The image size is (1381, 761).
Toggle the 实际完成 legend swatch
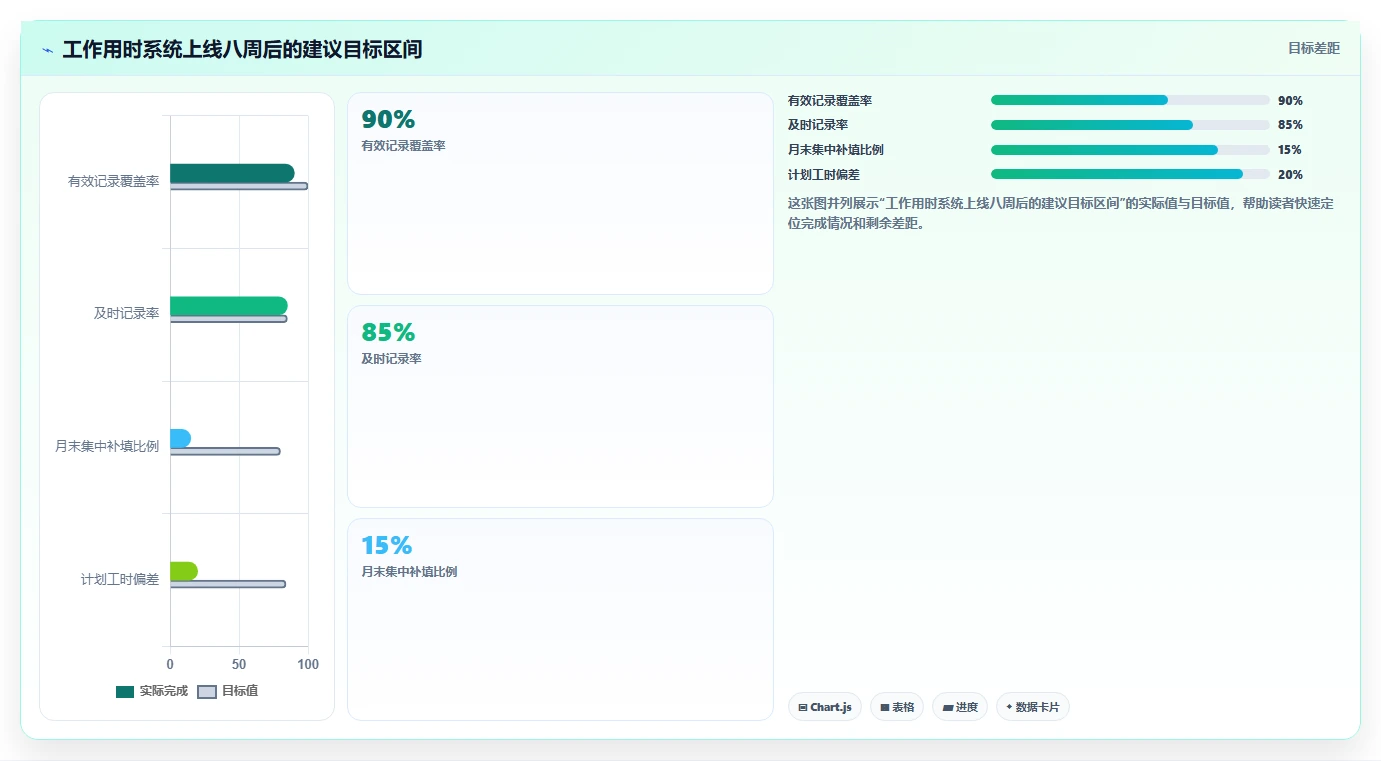tap(125, 692)
